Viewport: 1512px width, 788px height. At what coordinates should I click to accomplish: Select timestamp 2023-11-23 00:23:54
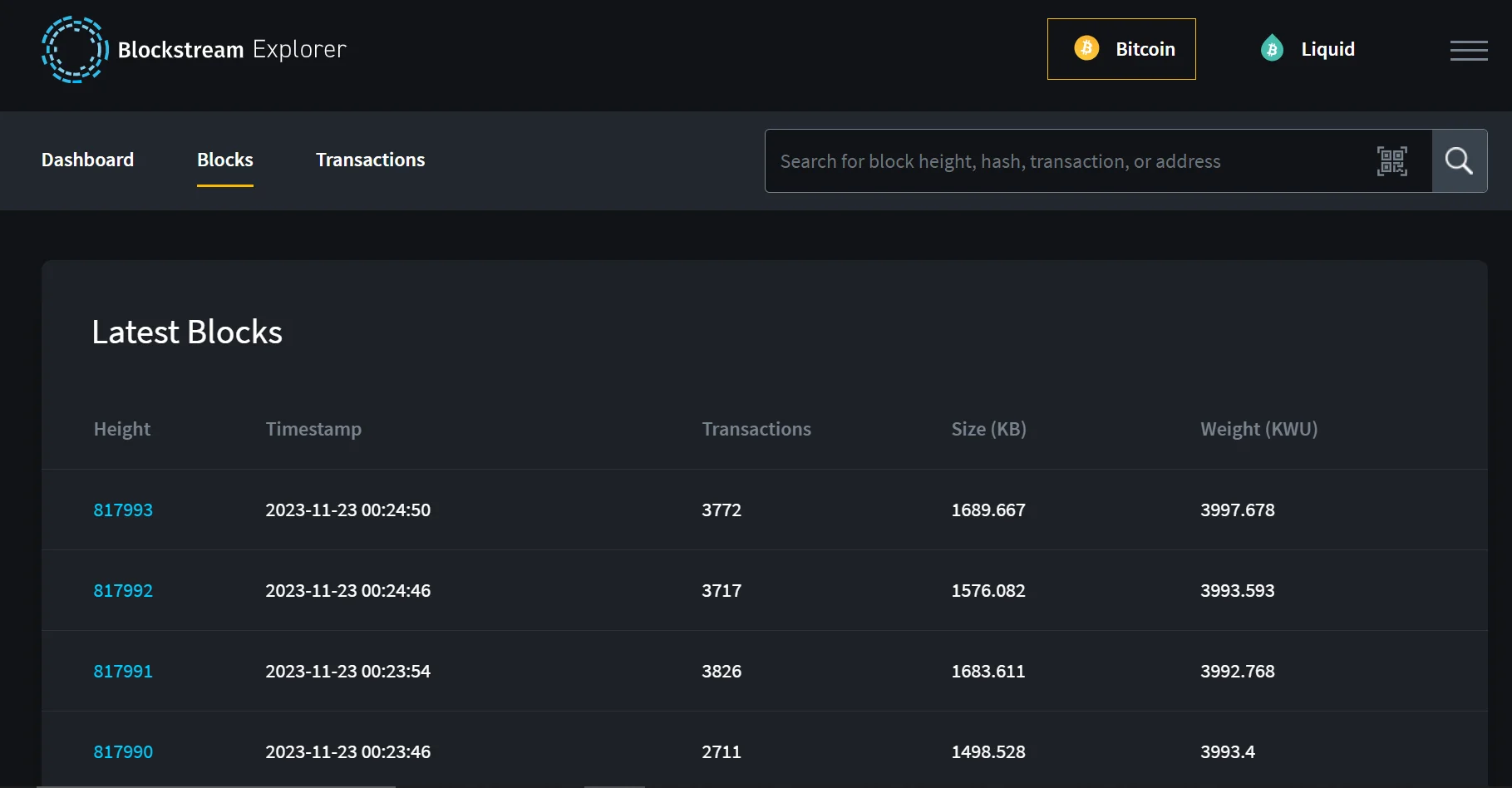[x=347, y=672]
